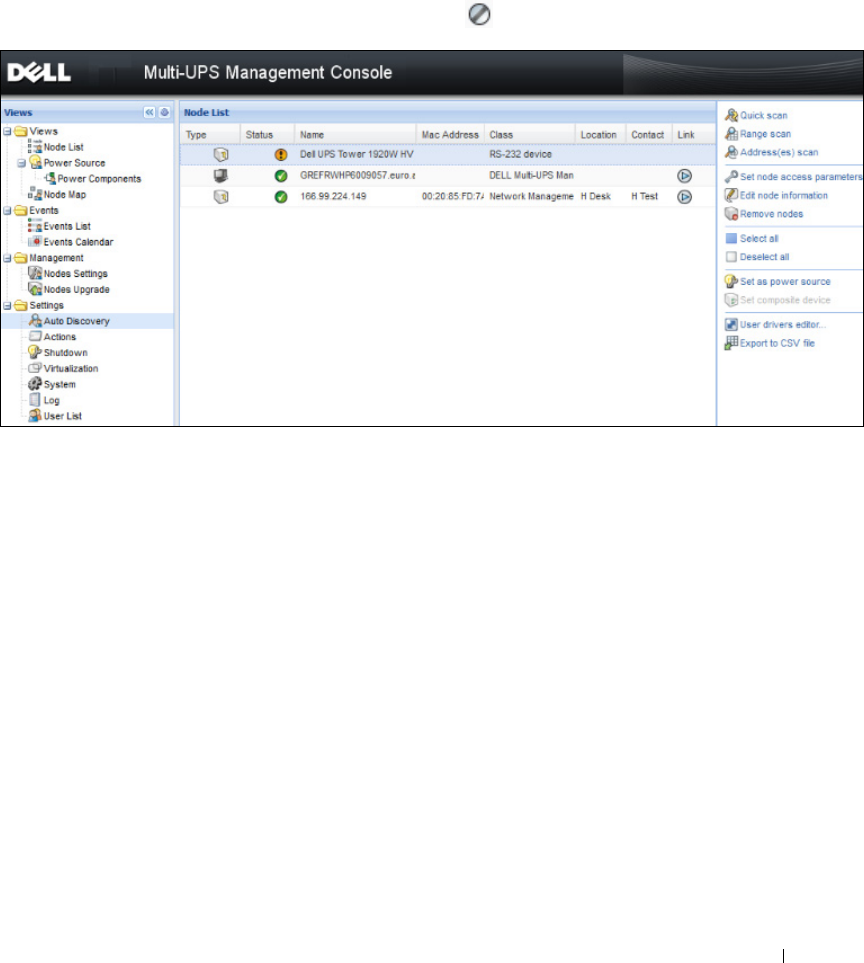Sort by the Type column header
Viewport: 864px width, 963px height.
209,135
